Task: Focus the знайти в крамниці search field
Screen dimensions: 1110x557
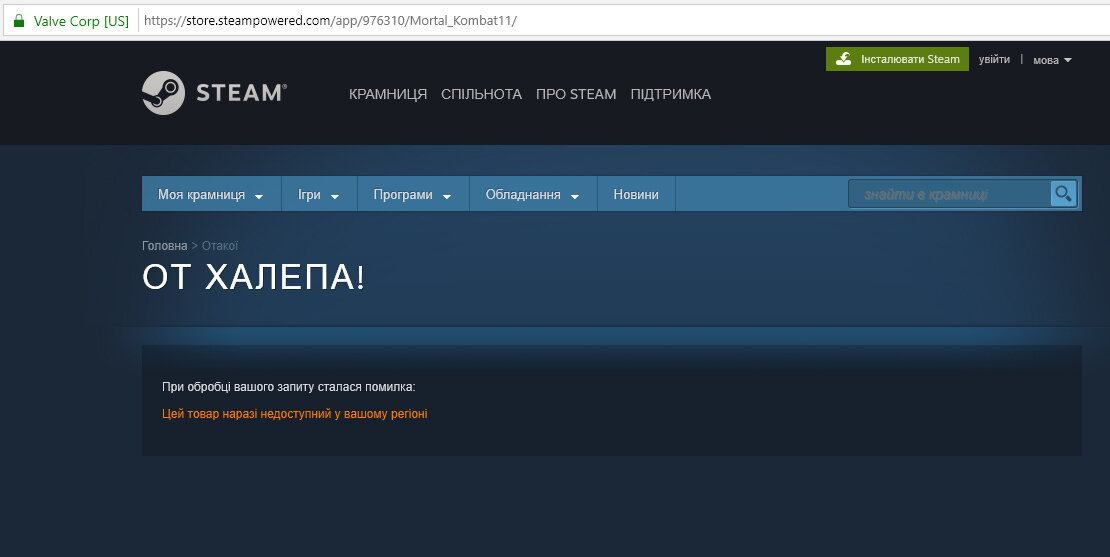Action: coord(949,194)
